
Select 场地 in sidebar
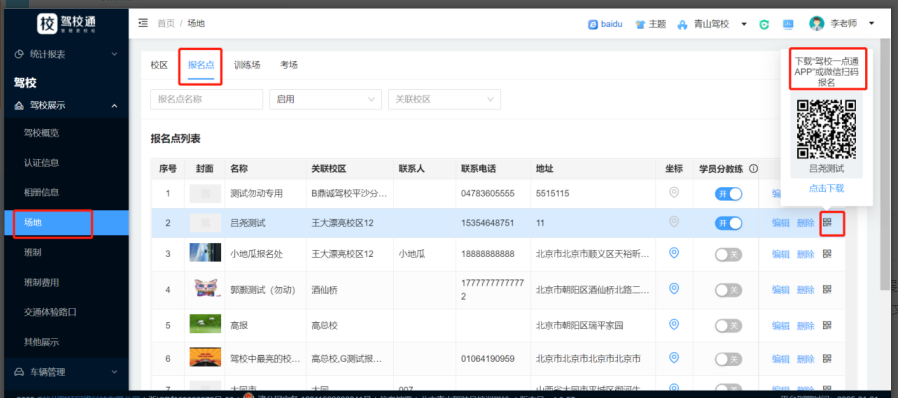(66, 223)
